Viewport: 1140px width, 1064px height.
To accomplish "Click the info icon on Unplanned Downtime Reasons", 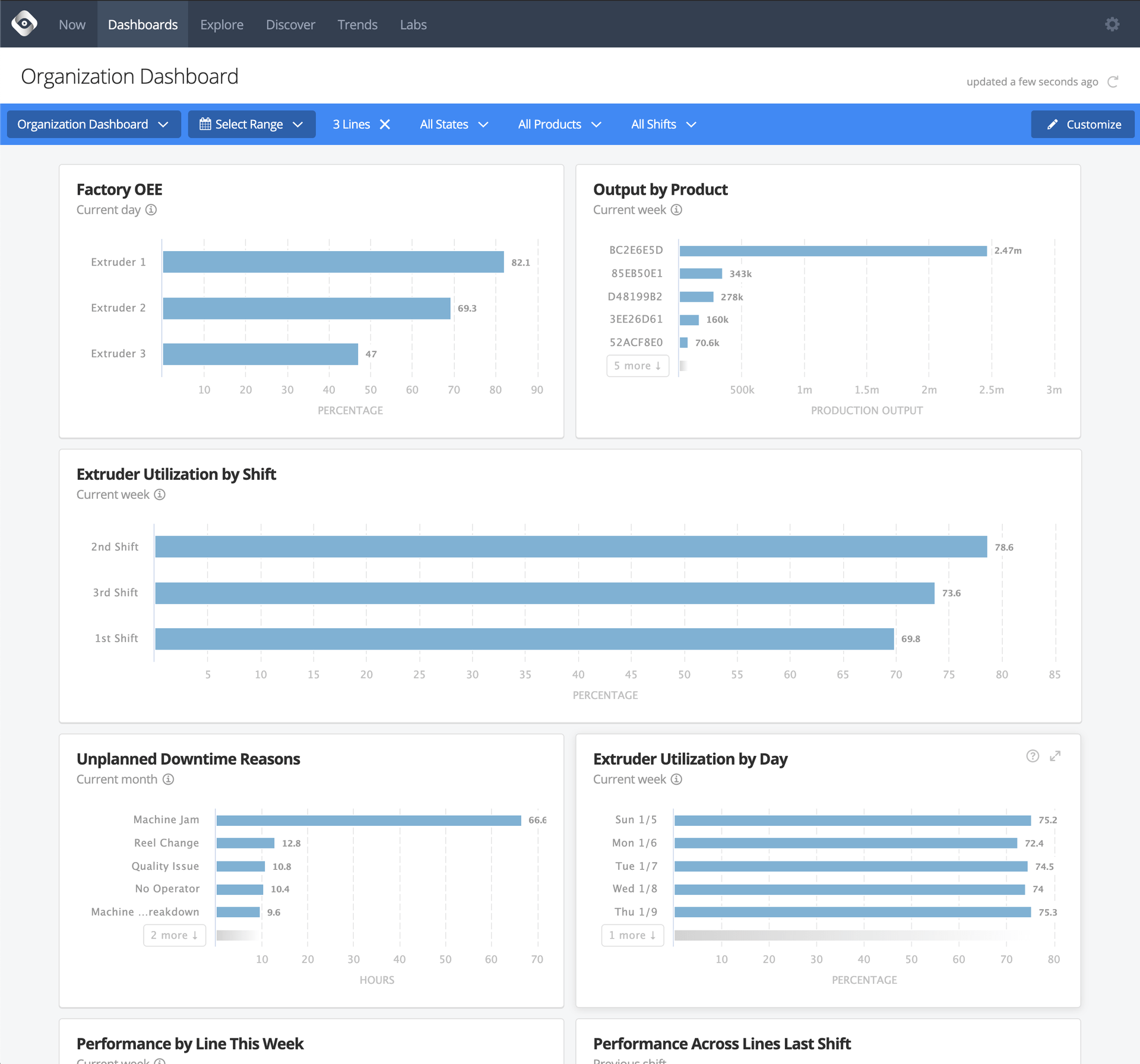I will [169, 779].
